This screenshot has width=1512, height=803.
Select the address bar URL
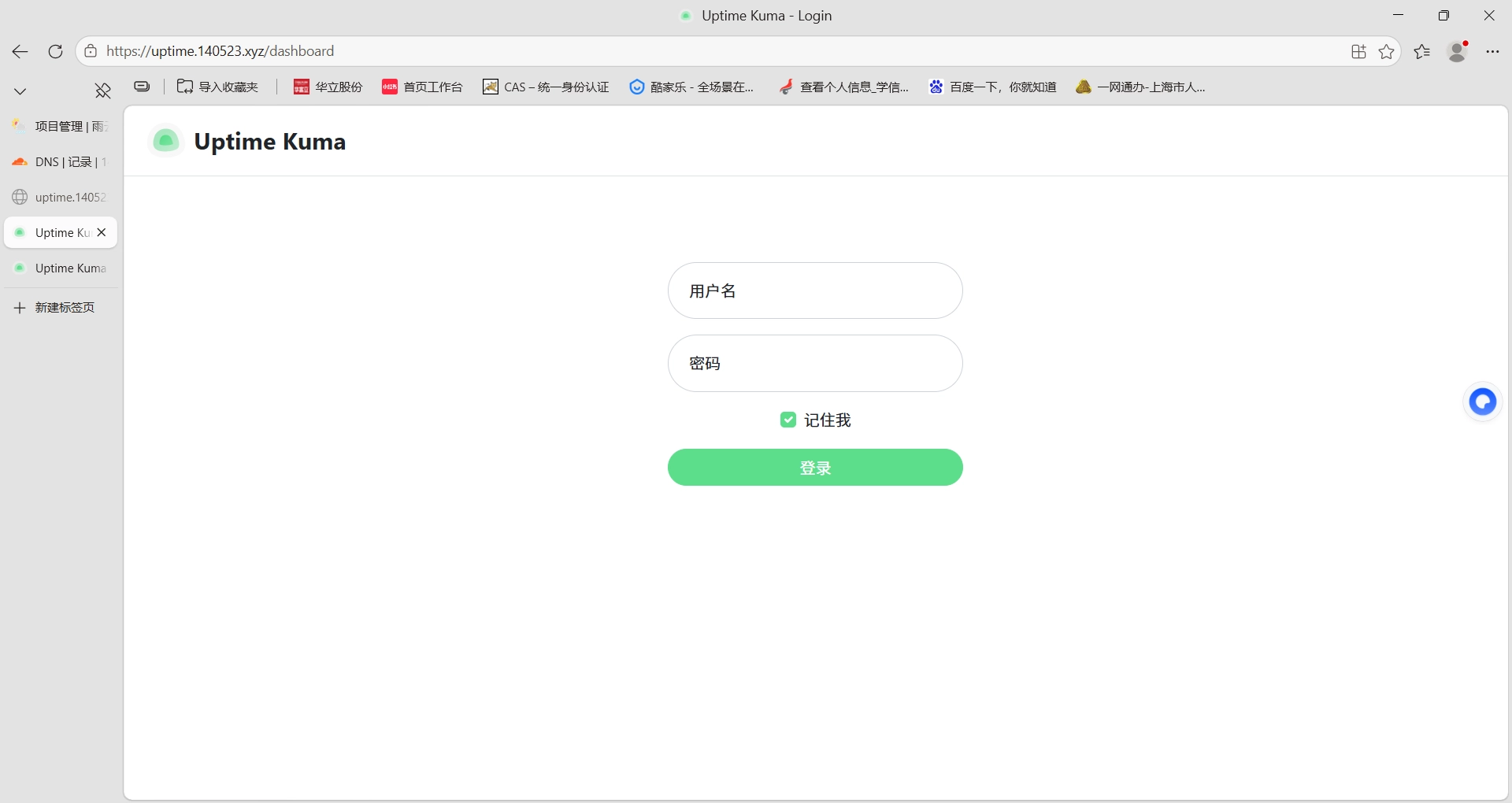tap(220, 51)
